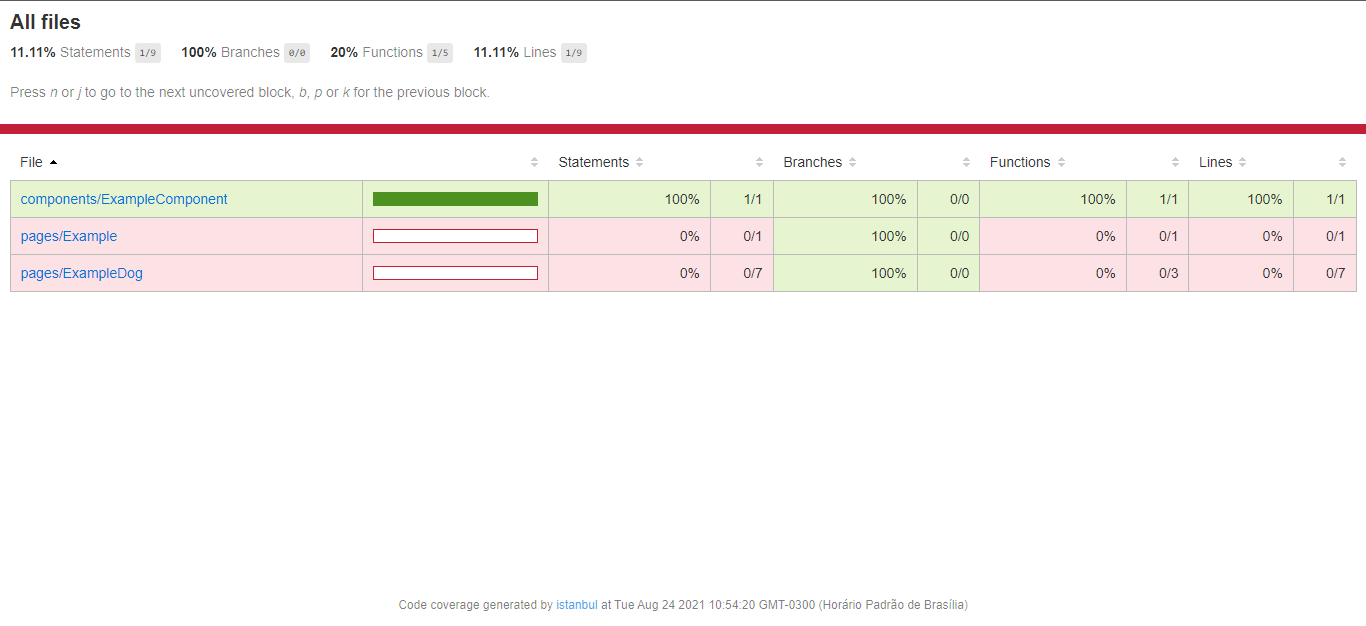Toggle sort order by clicking the File header

[30, 161]
